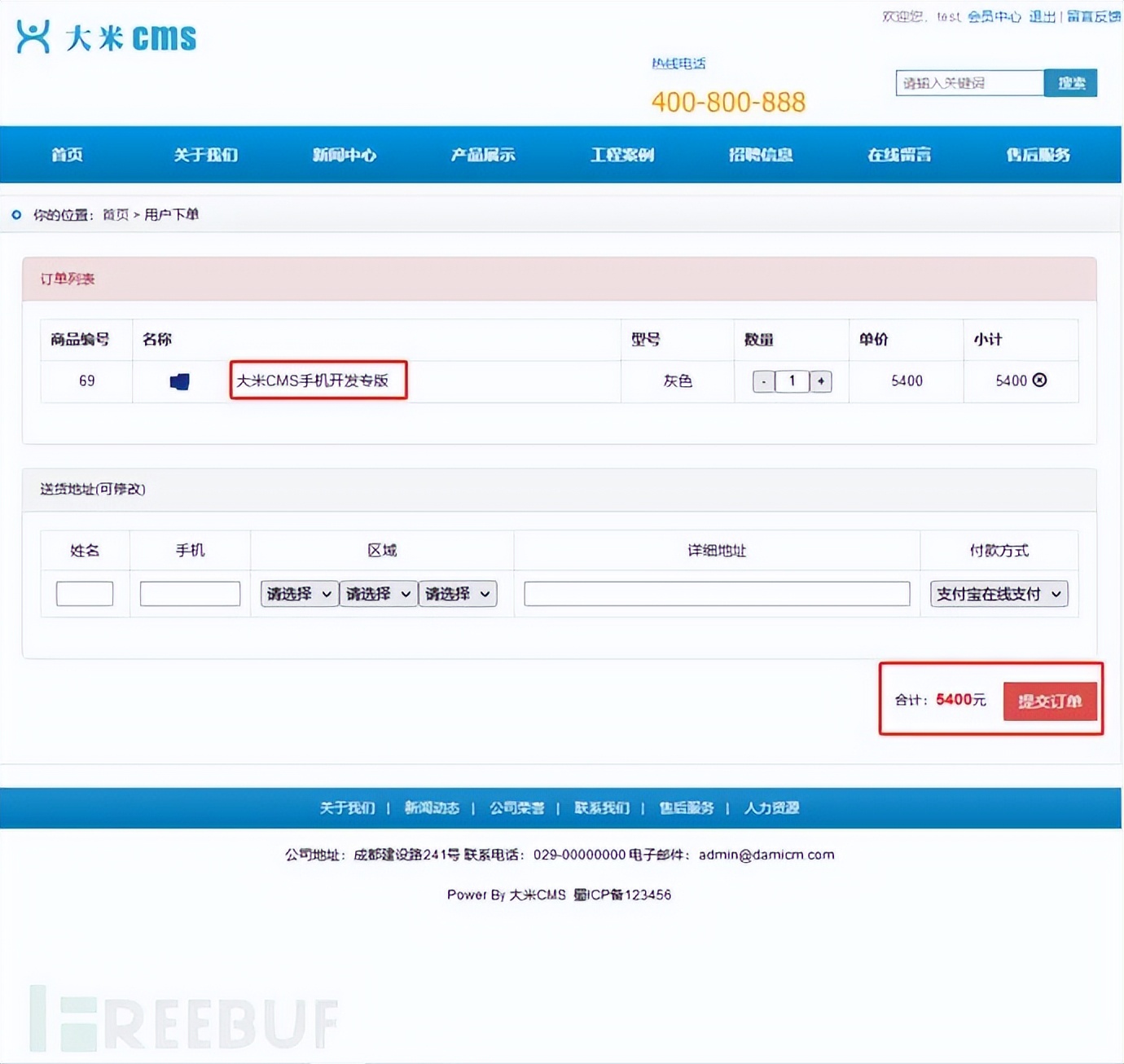The height and width of the screenshot is (1064, 1124).
Task: Click the 姓名 name input field
Action: [85, 593]
